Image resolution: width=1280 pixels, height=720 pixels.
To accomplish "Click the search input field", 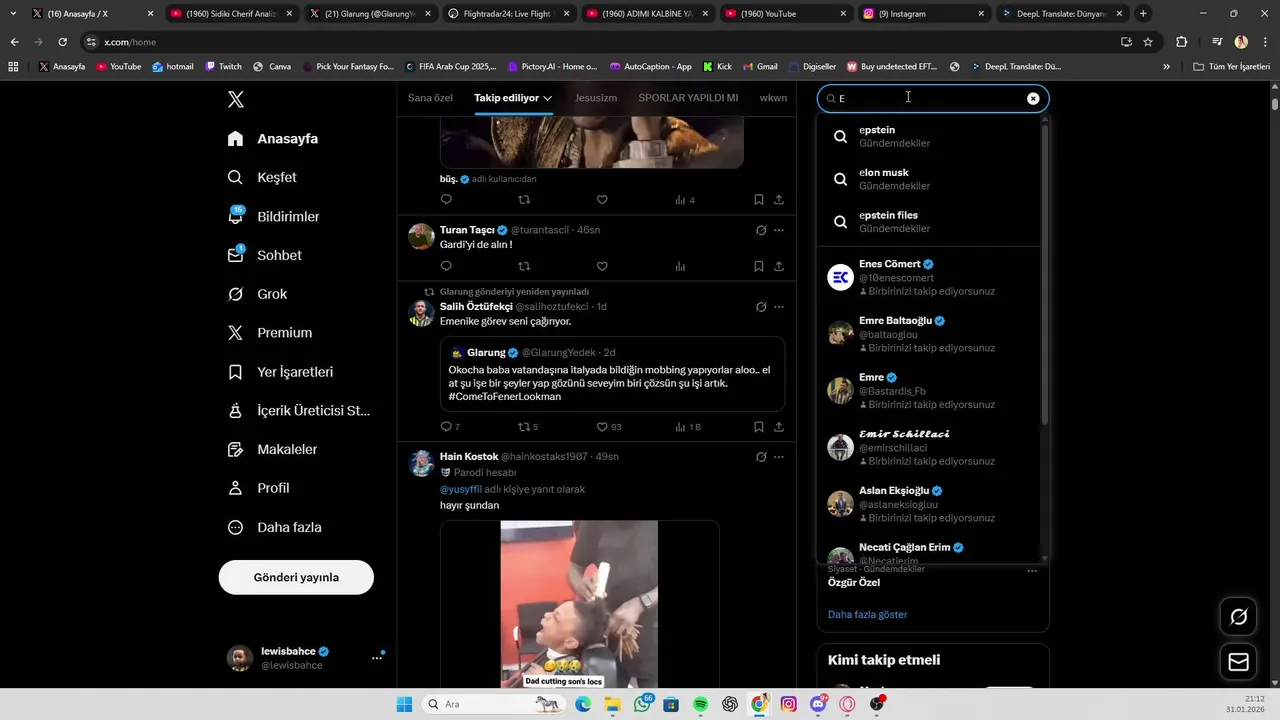I will click(932, 98).
